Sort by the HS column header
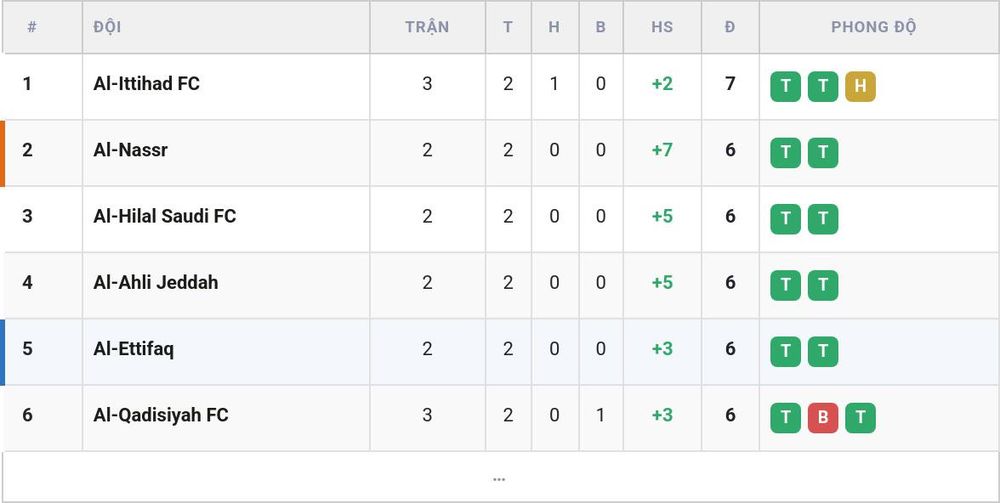 coord(662,27)
